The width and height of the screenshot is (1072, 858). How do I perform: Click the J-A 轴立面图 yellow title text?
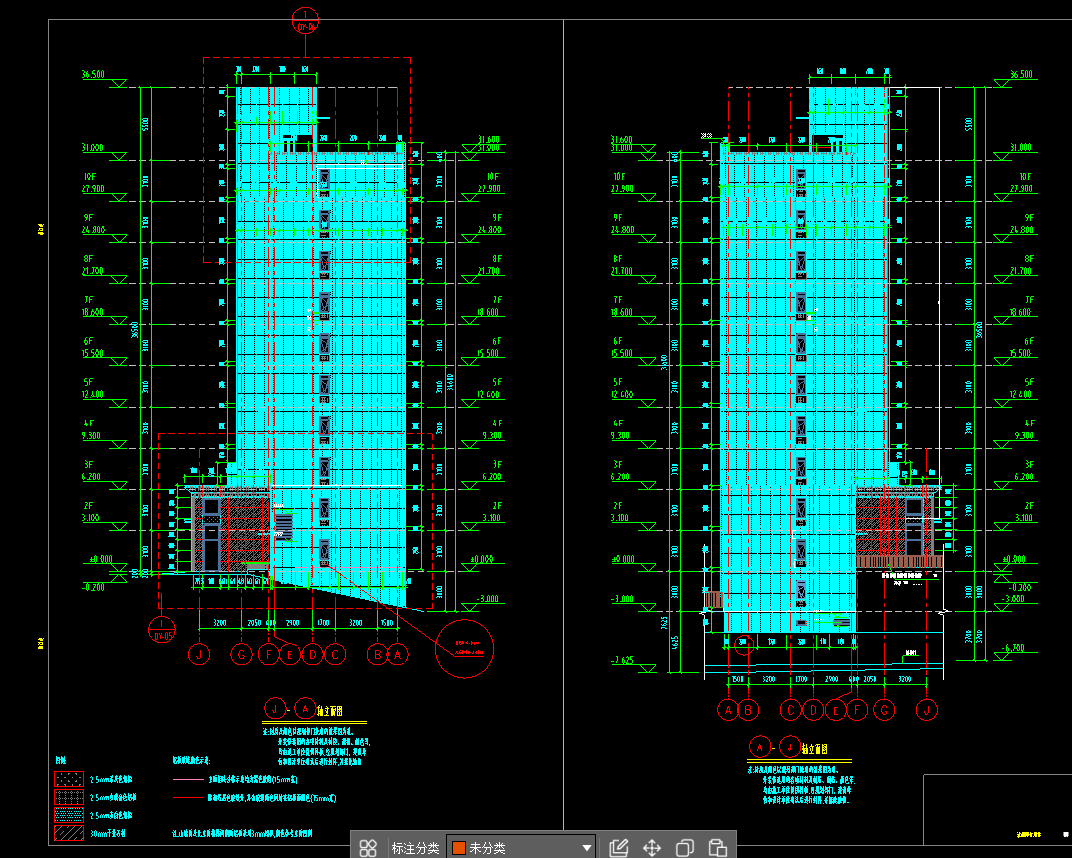click(329, 711)
